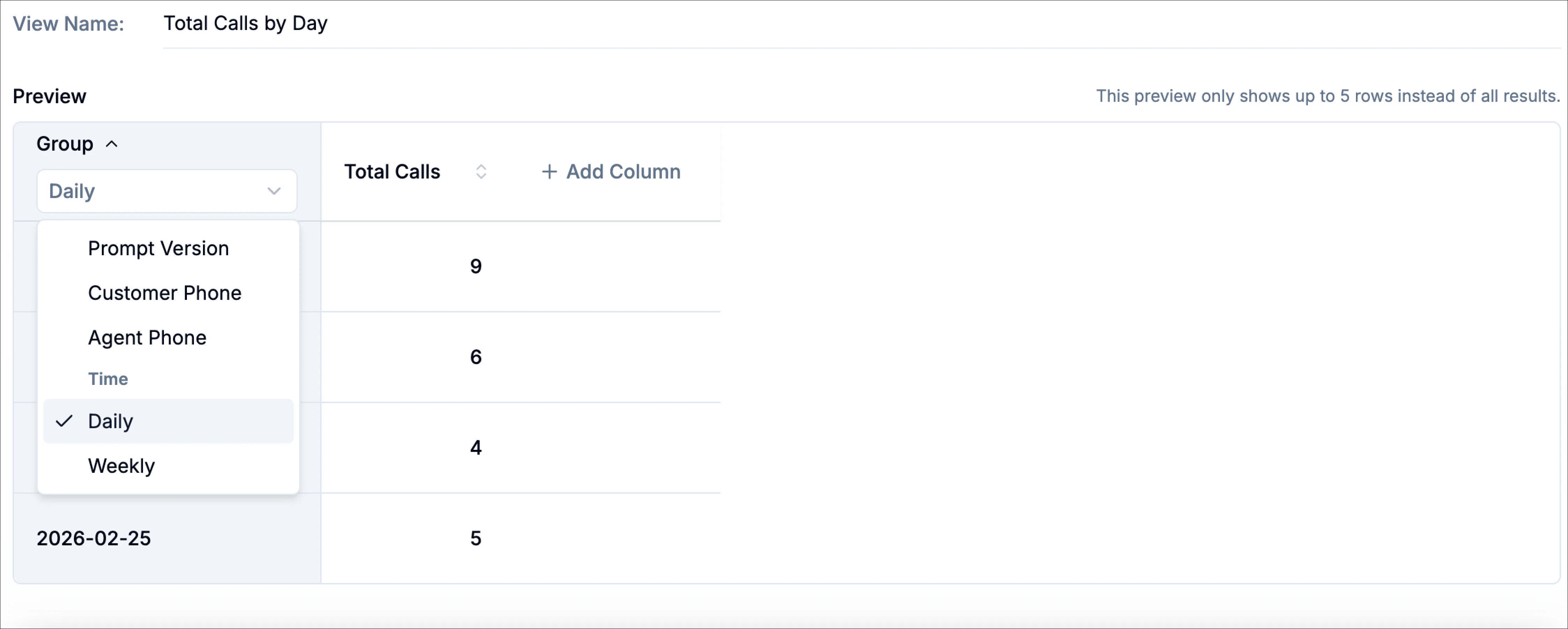Click the cell showing 5 total calls
Screen dimensions: 1568x629
point(476,538)
